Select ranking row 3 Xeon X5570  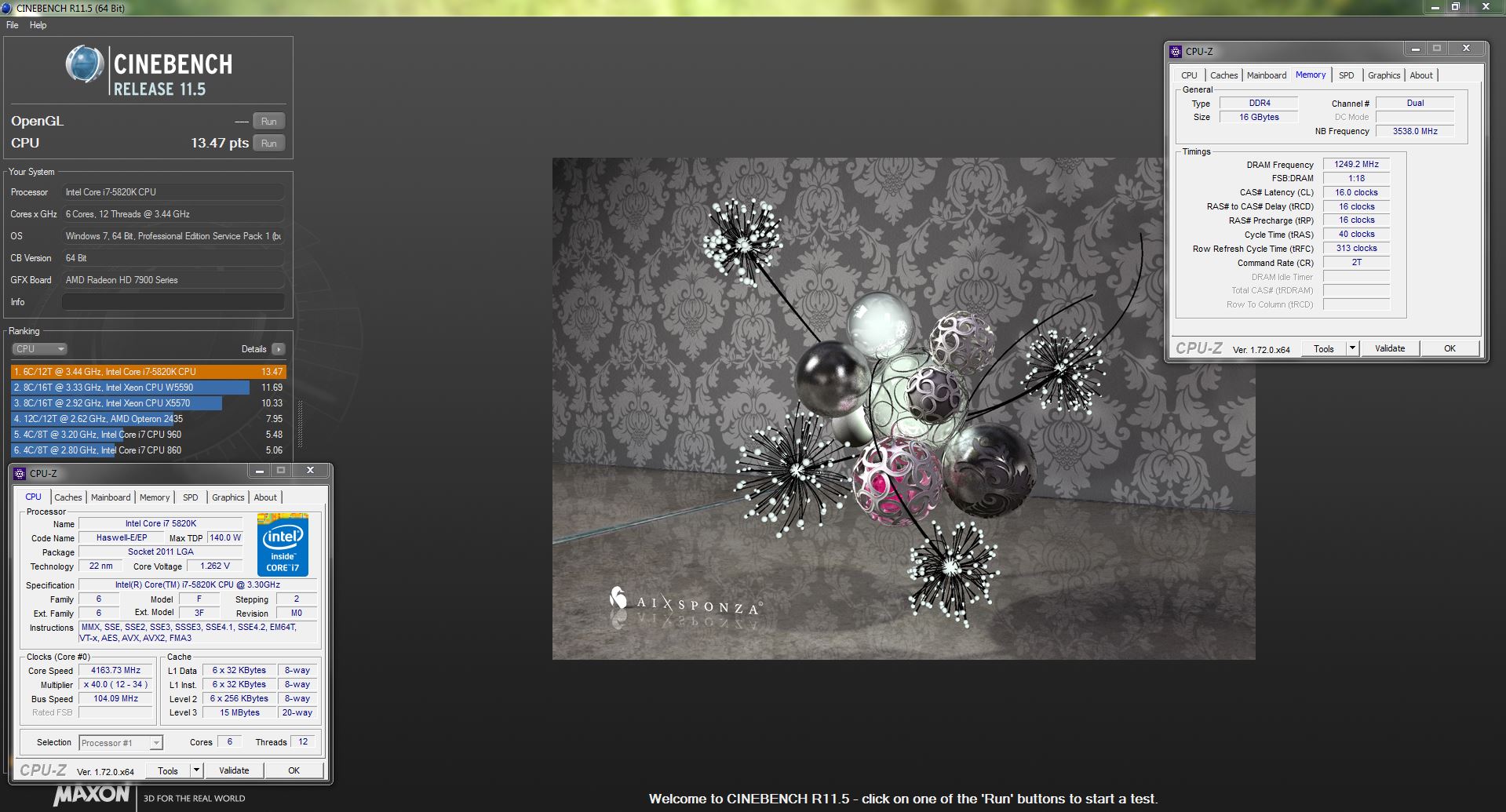click(148, 403)
